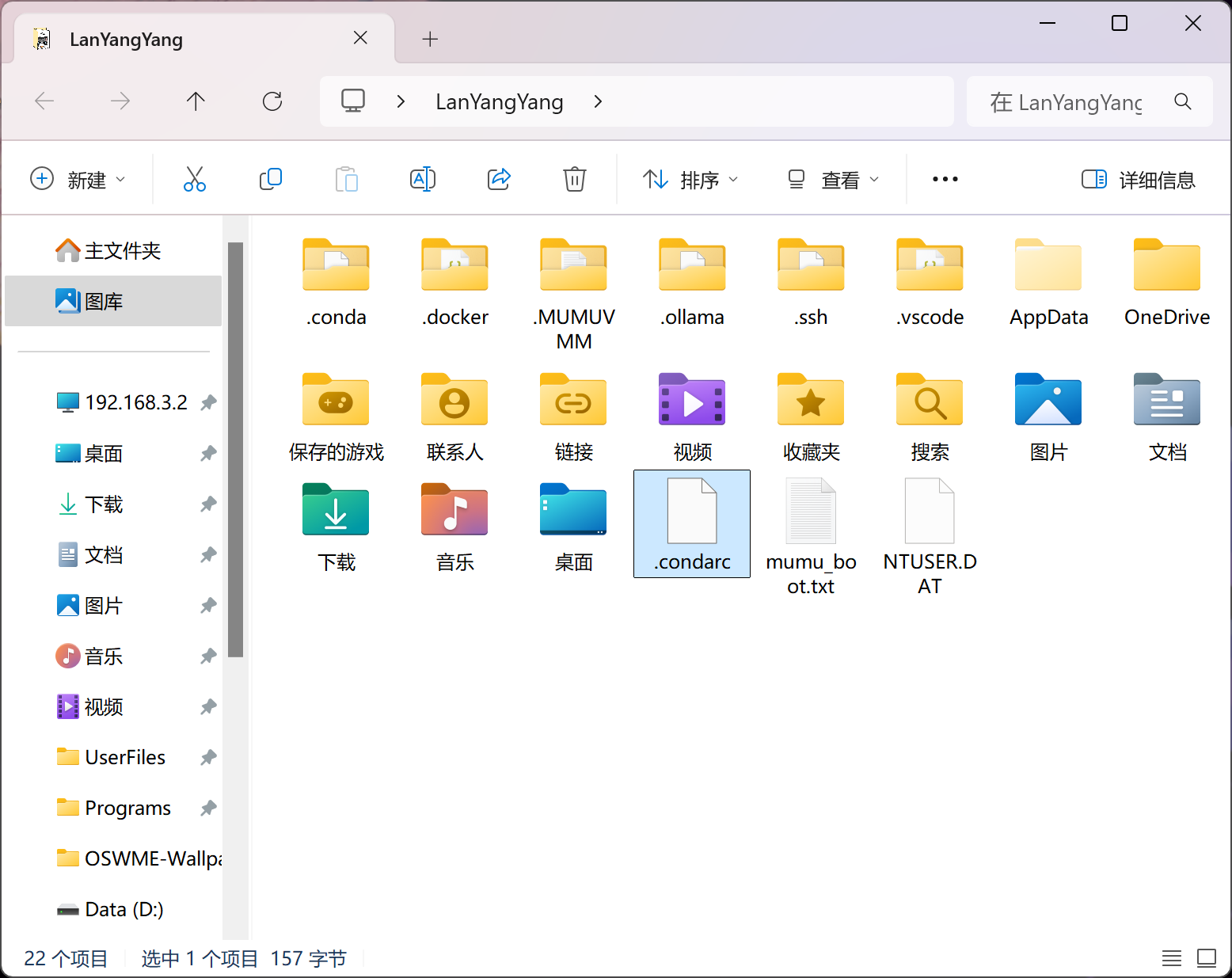The width and height of the screenshot is (1232, 978).
Task: Open the 查看 view dropdown
Action: pos(834,180)
